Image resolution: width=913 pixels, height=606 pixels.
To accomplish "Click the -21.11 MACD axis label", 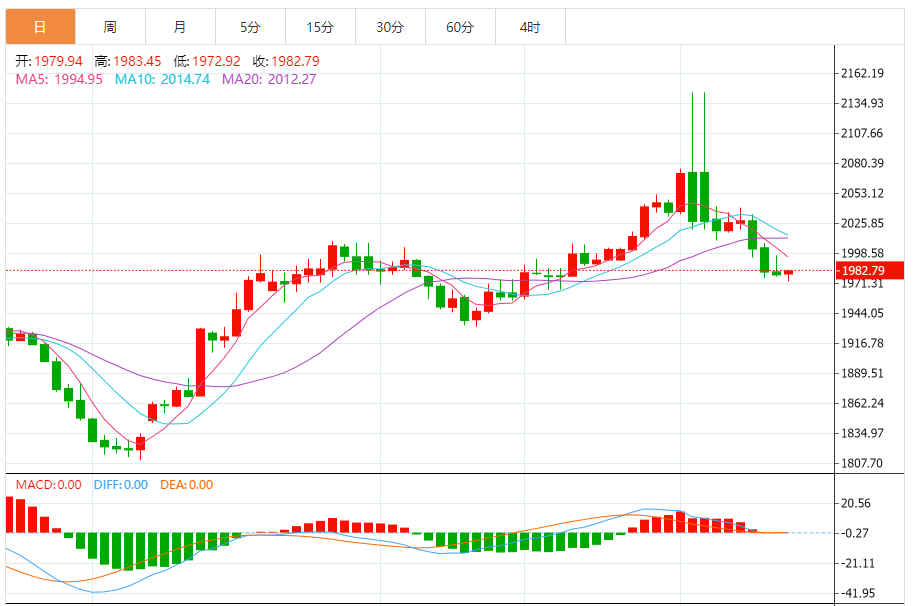I will pyautogui.click(x=858, y=563).
